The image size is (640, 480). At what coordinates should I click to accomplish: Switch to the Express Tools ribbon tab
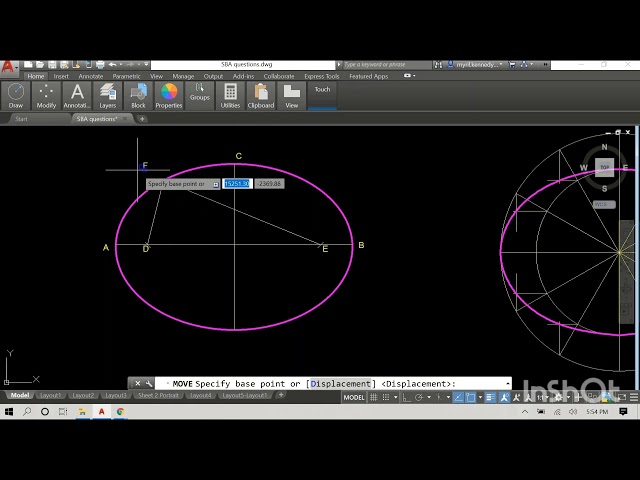(x=322, y=76)
